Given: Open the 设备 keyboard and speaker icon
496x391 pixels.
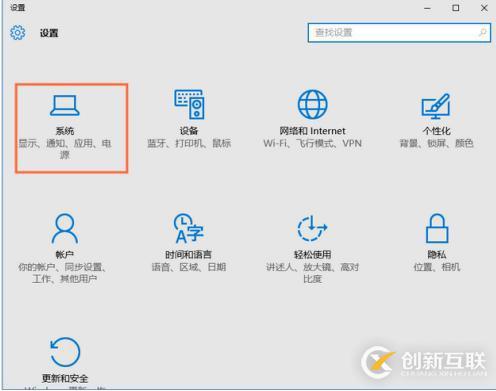Looking at the screenshot, I should pos(189,104).
